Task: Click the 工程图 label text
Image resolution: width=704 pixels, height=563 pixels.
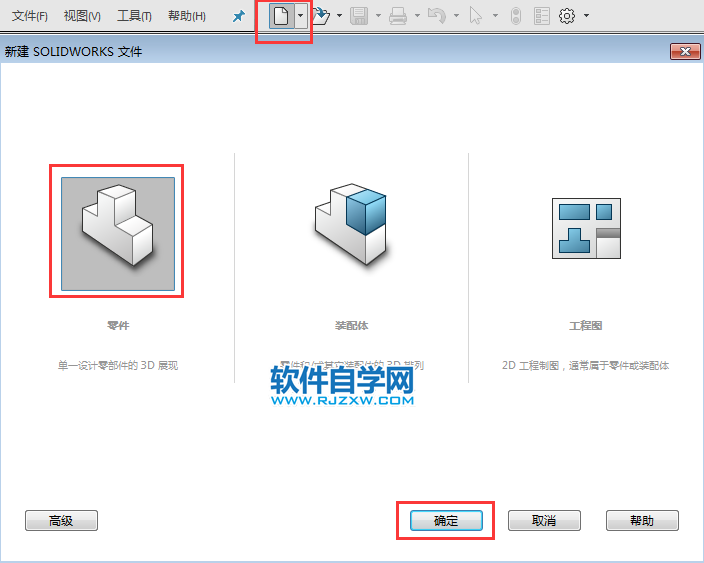Action: click(585, 325)
